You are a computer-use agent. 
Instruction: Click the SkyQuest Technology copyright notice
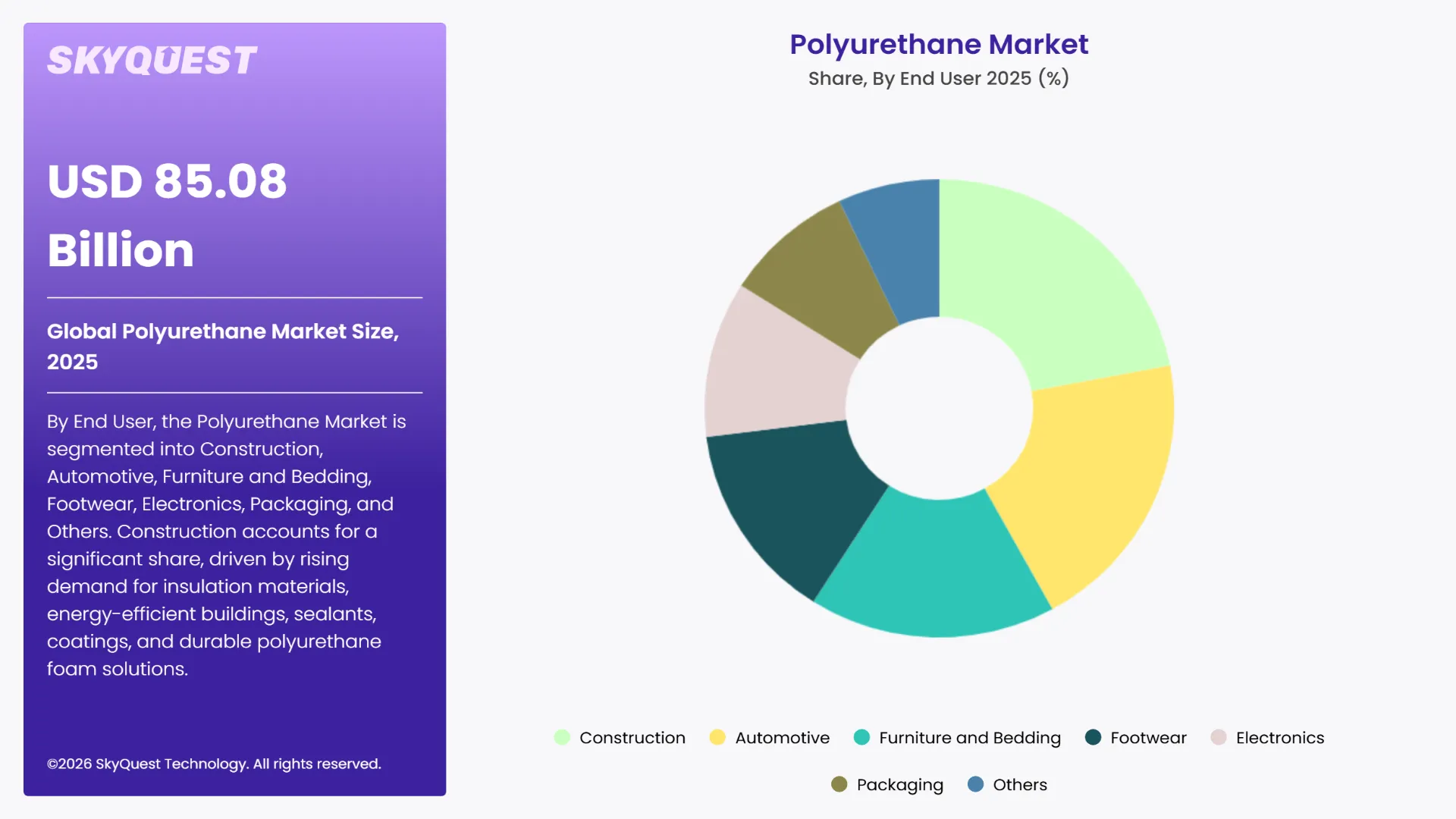coord(214,764)
